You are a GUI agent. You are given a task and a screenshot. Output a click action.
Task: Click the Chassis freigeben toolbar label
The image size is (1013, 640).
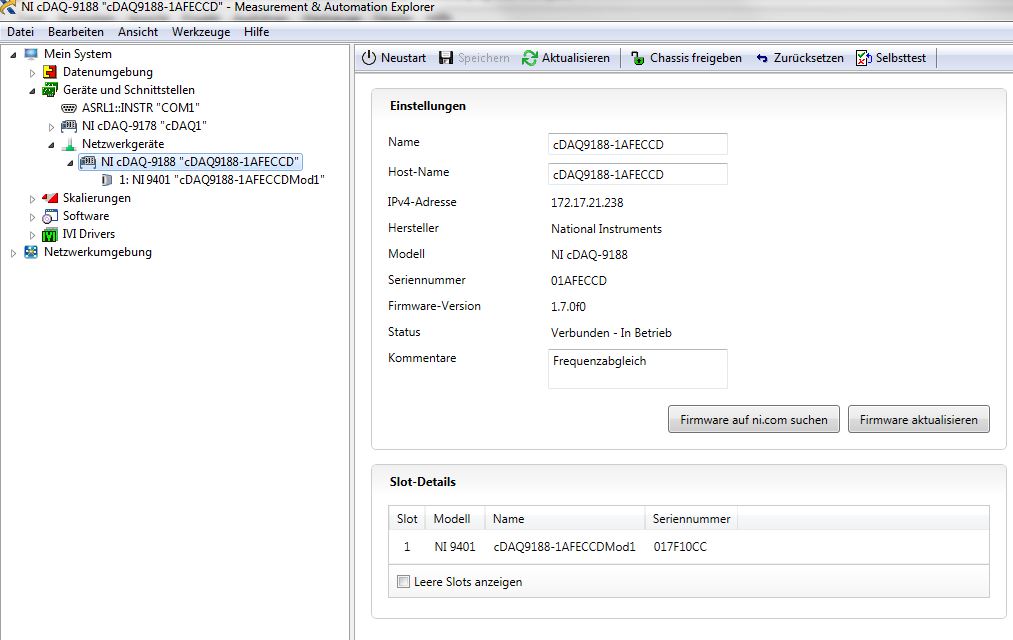coord(696,58)
